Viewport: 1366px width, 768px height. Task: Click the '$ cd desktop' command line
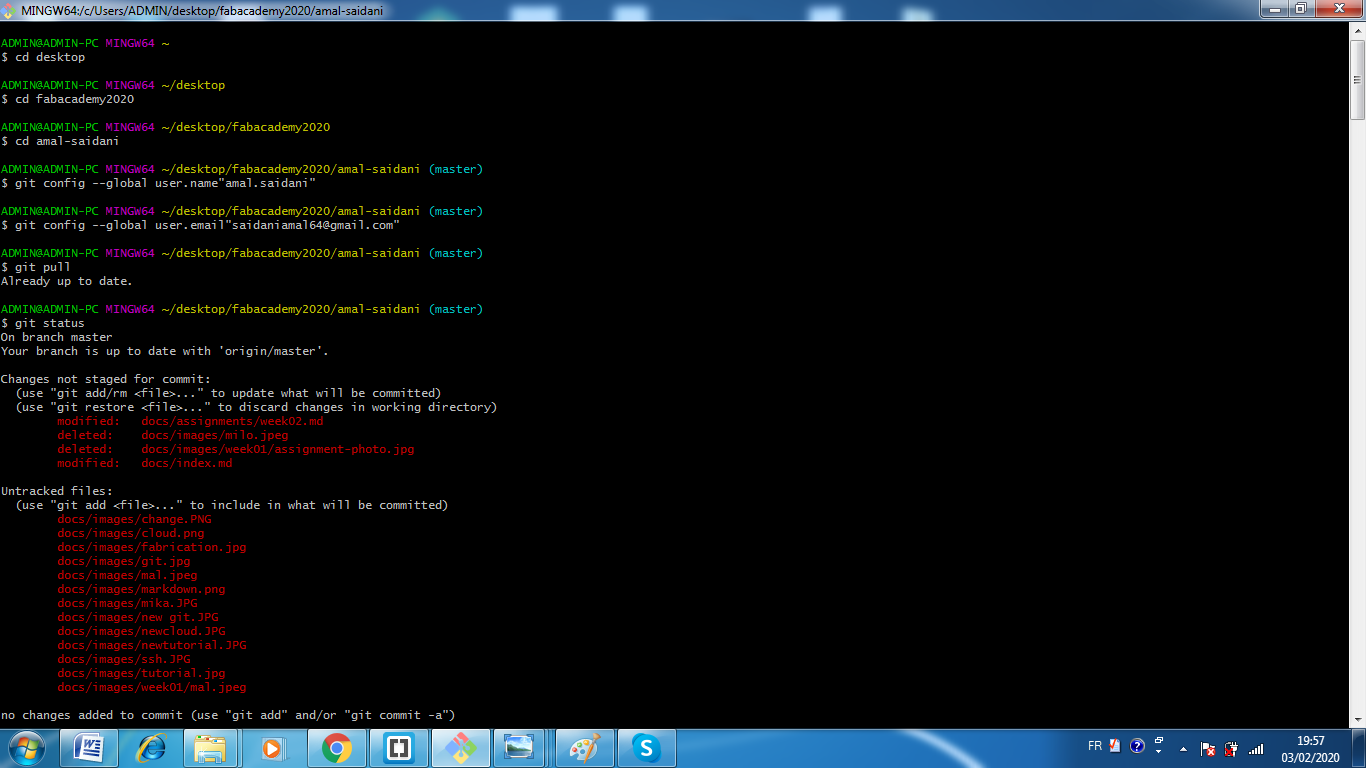pyautogui.click(x=43, y=57)
